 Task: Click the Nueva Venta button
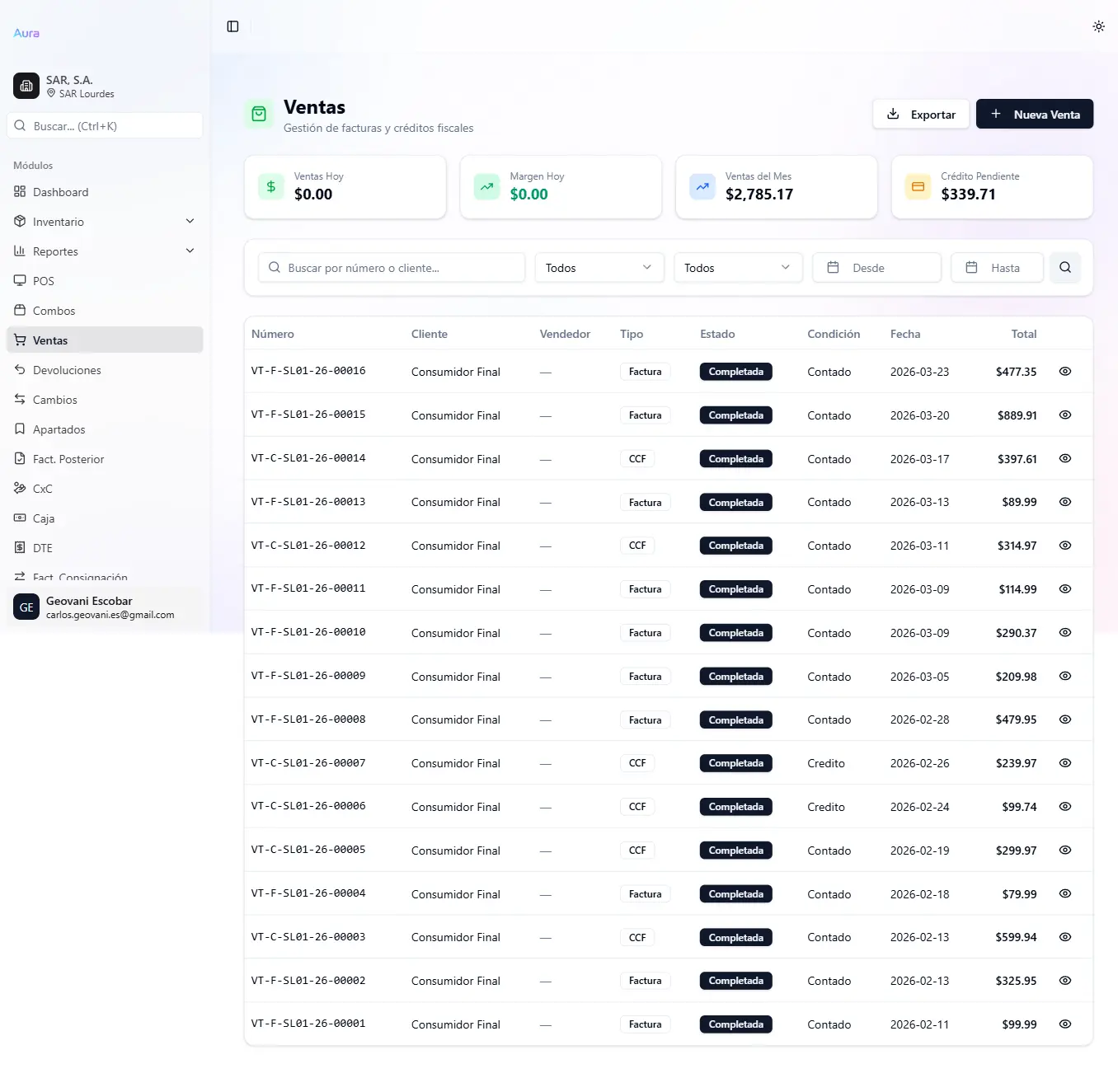pyautogui.click(x=1035, y=114)
